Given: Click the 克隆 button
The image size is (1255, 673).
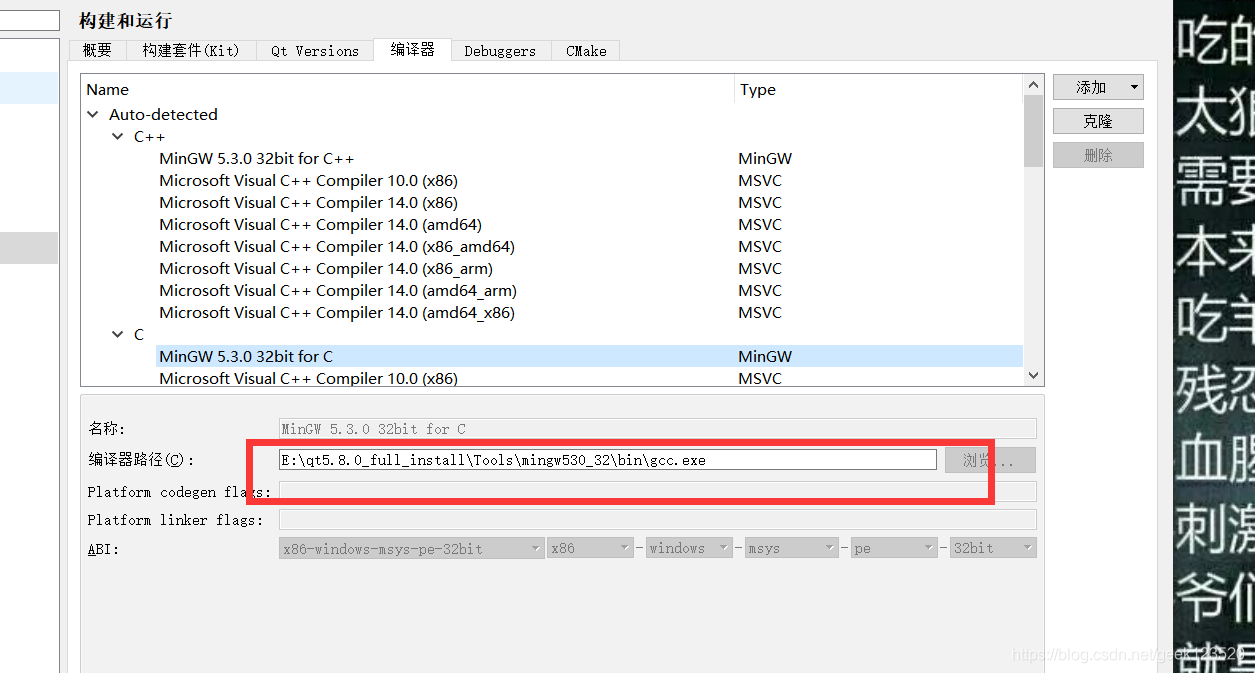Looking at the screenshot, I should click(x=1098, y=121).
